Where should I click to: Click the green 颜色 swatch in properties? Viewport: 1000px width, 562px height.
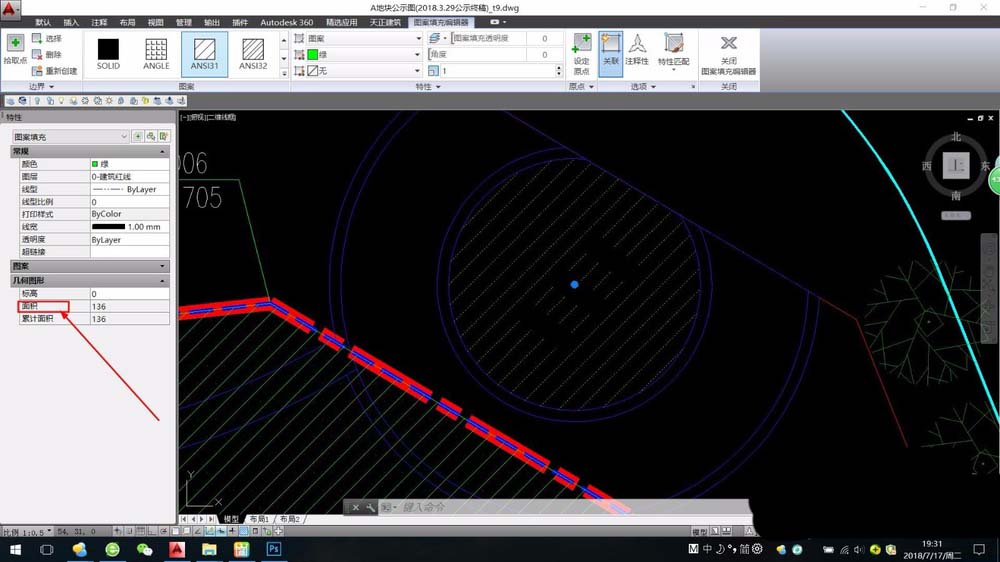click(x=95, y=164)
